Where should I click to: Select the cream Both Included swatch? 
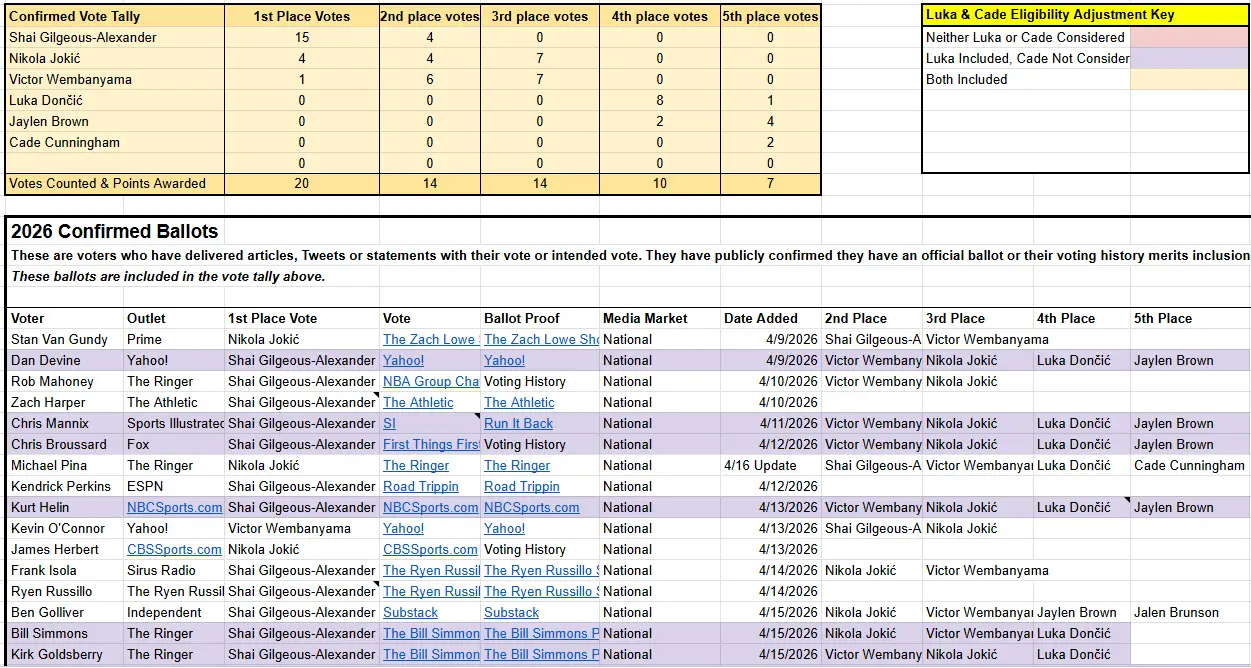1189,79
